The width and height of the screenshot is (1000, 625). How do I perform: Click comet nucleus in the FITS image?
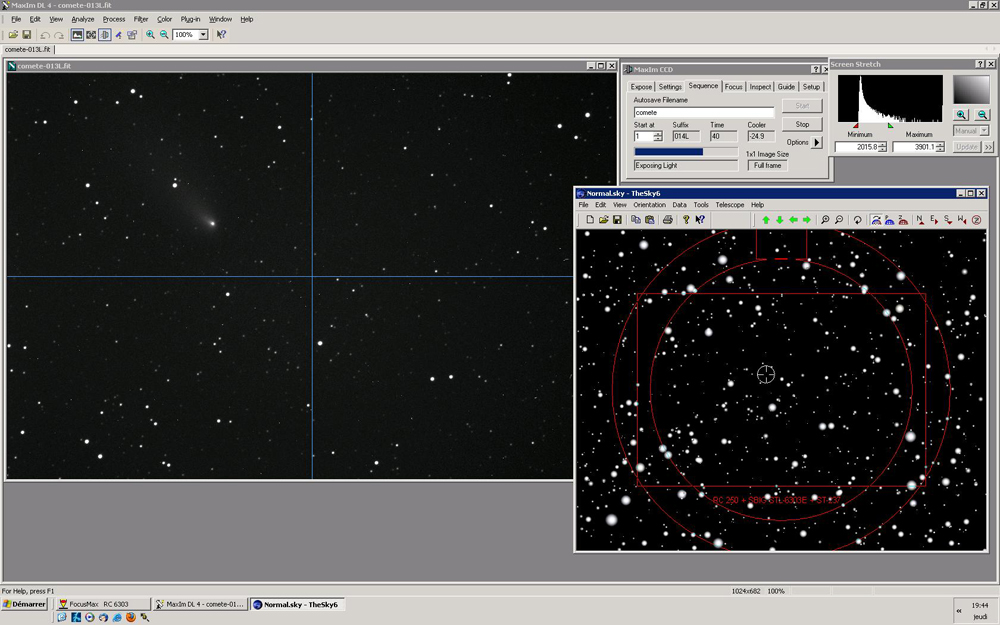212,223
